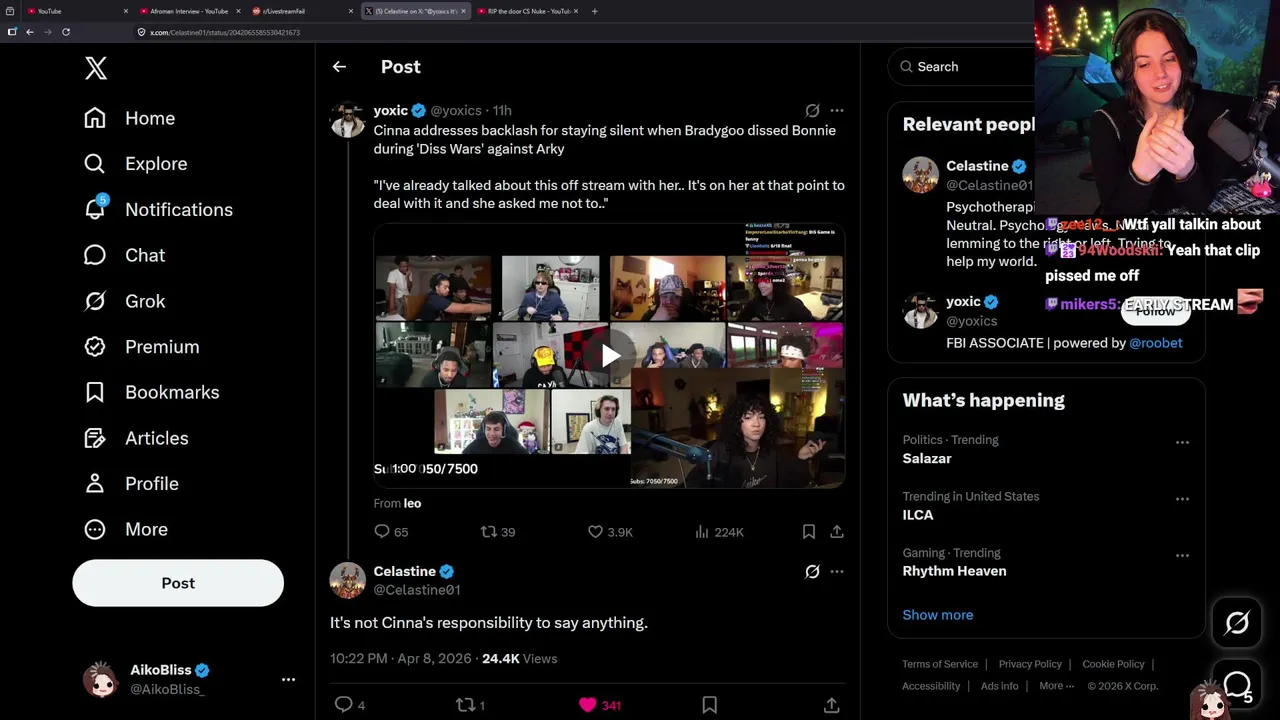Open Grok from the sidebar

click(x=124, y=301)
